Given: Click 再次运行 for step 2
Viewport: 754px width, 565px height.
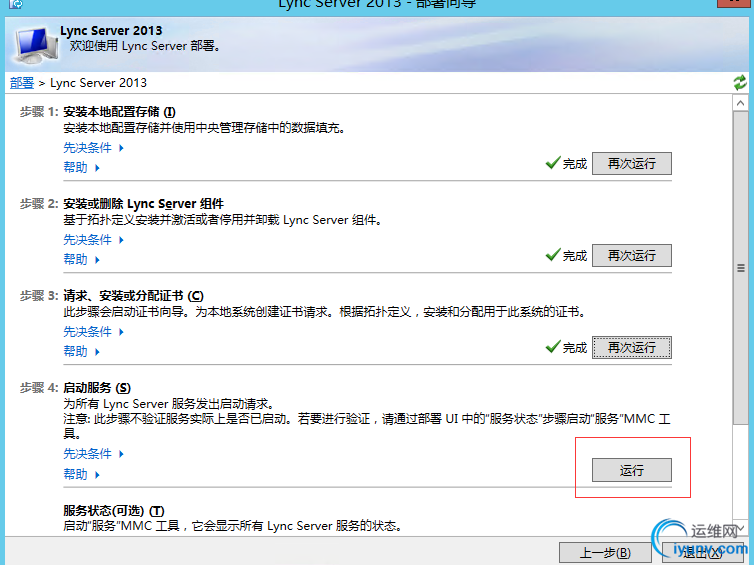Looking at the screenshot, I should (631, 255).
